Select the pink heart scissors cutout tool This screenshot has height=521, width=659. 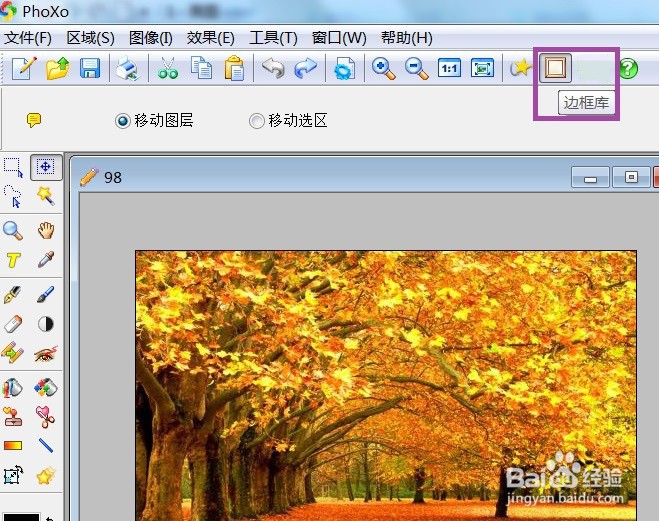point(46,417)
